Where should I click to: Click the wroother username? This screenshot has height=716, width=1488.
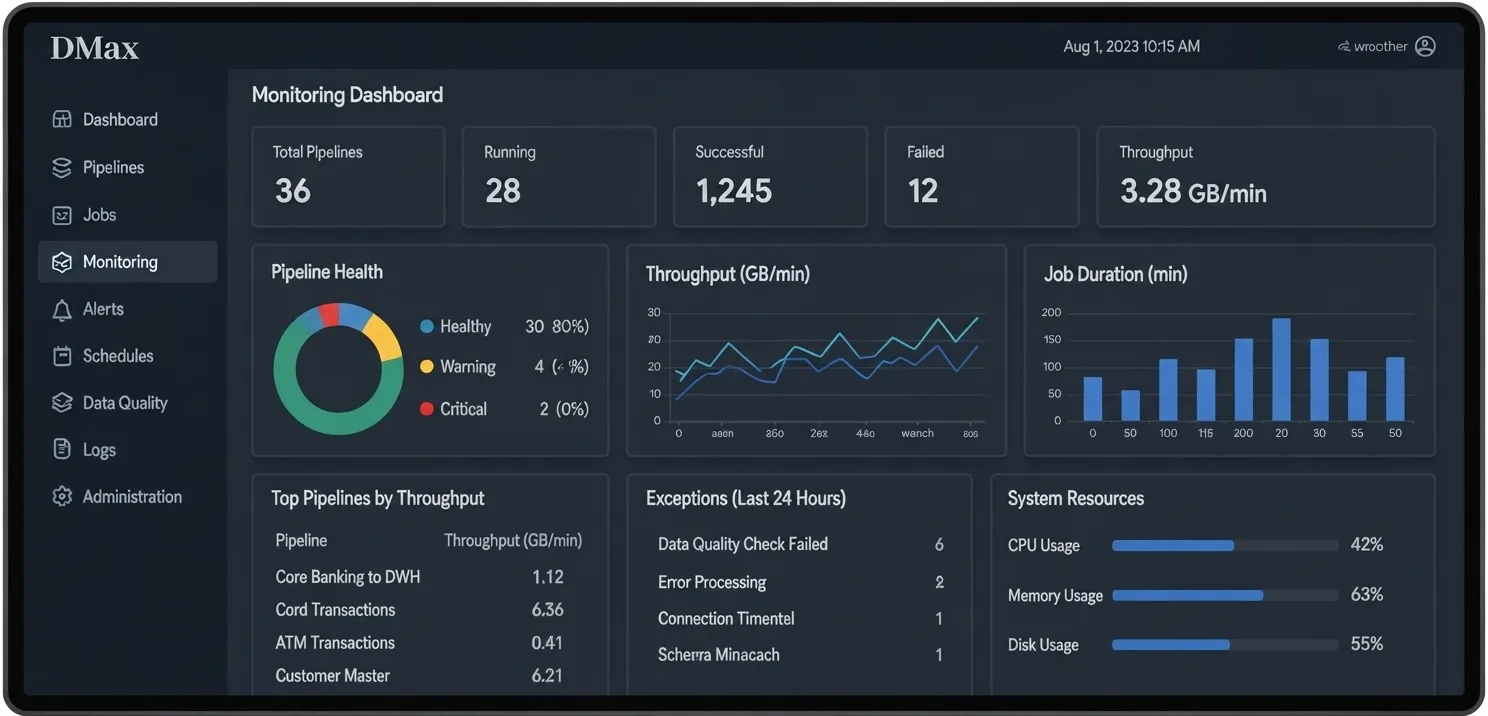pyautogui.click(x=1380, y=47)
